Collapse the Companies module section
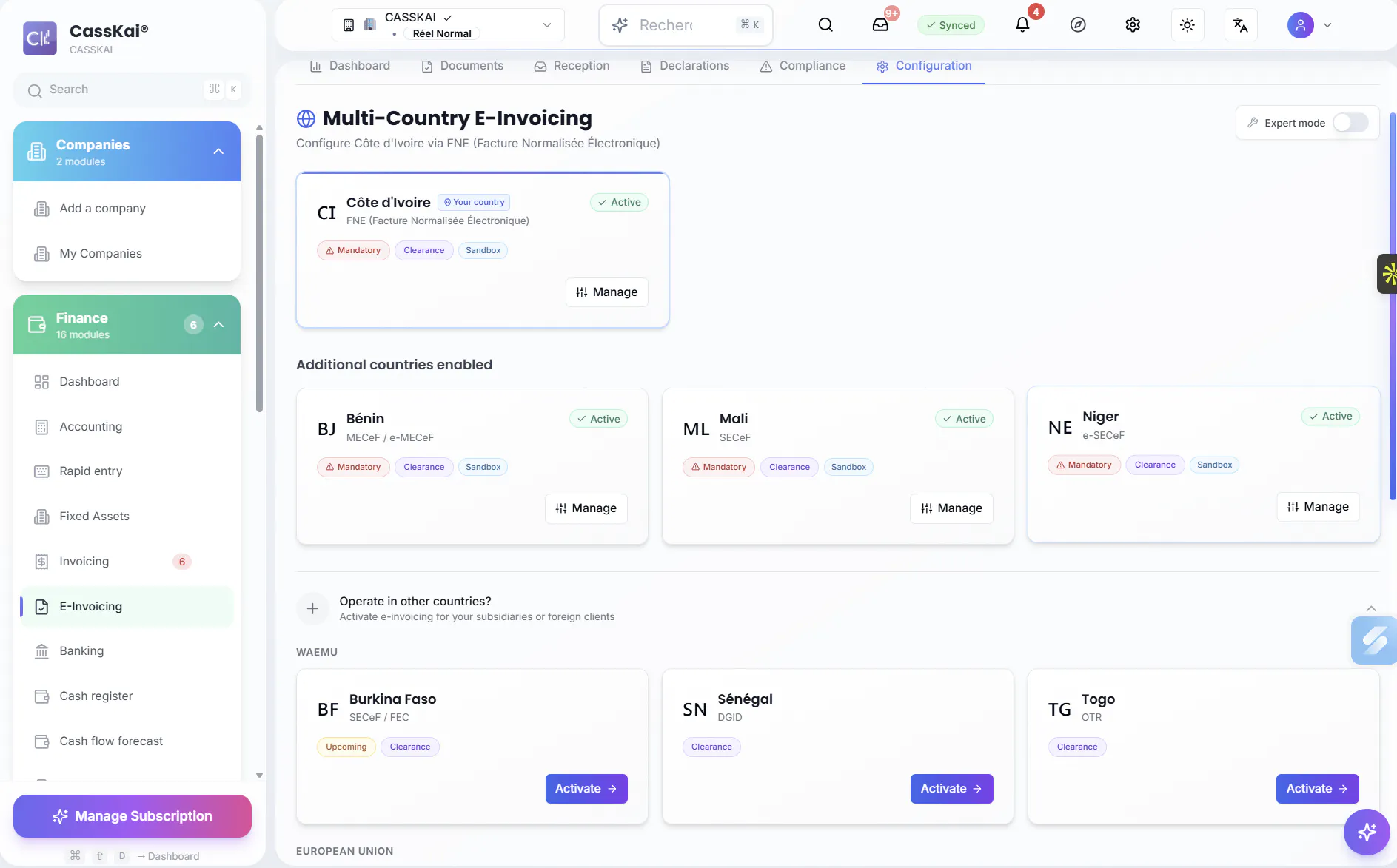The image size is (1397, 868). (218, 152)
